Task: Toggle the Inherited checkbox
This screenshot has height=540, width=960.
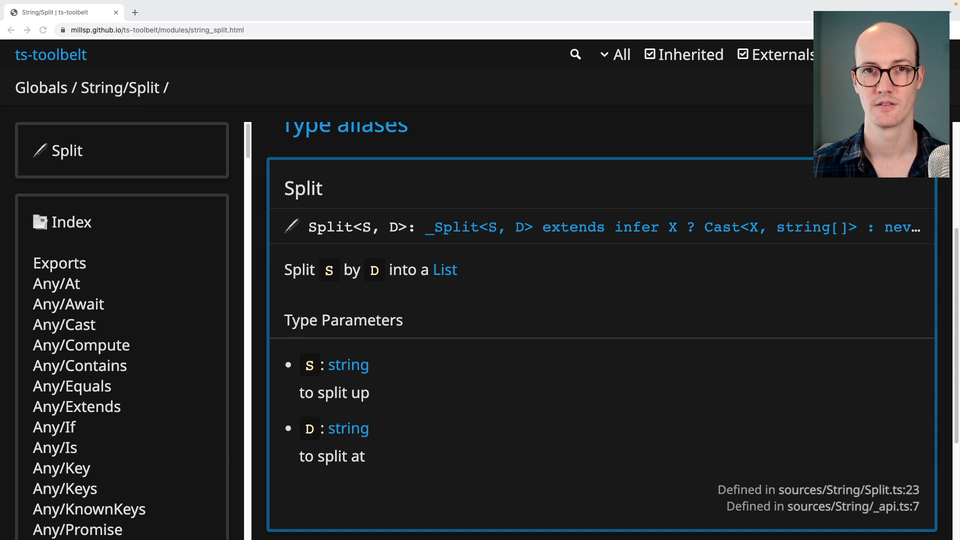Action: coord(650,54)
